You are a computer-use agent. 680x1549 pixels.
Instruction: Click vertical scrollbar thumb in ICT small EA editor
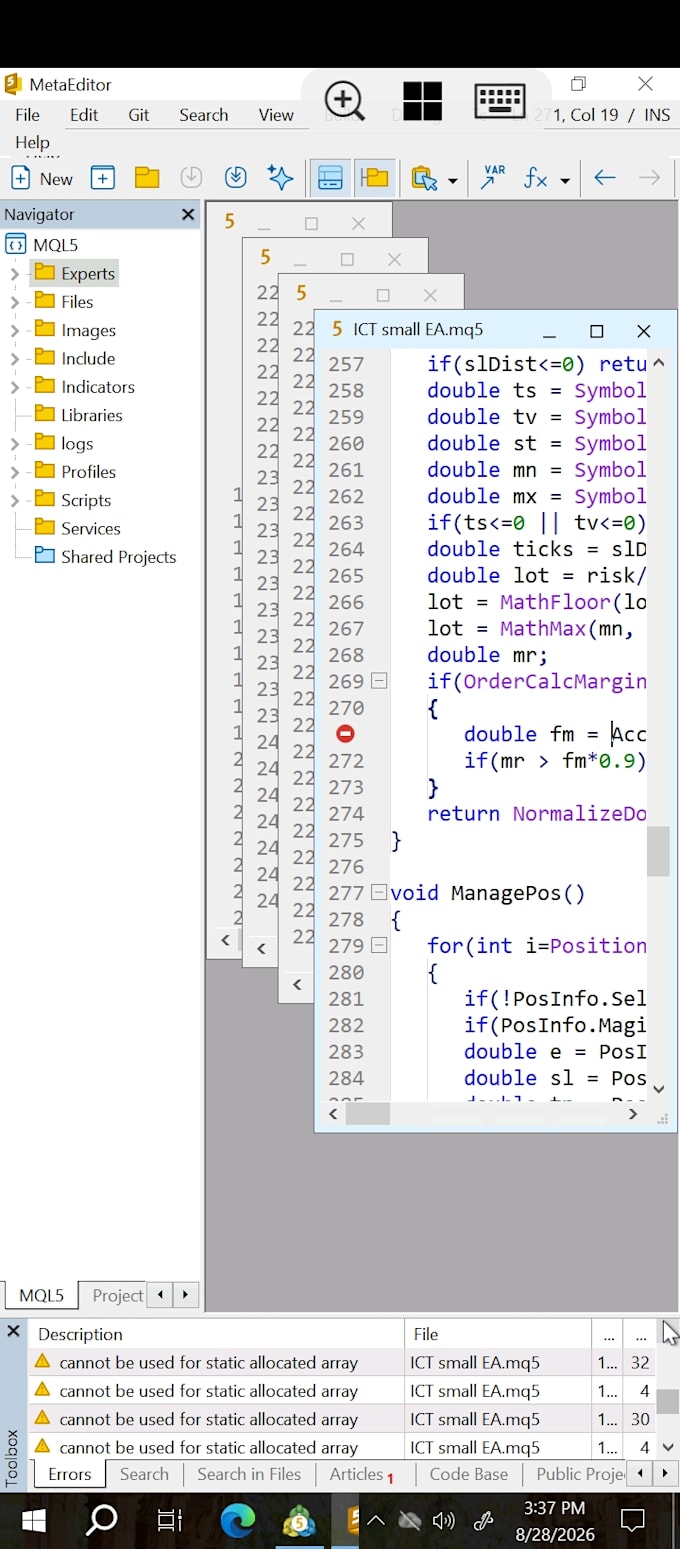pos(658,852)
